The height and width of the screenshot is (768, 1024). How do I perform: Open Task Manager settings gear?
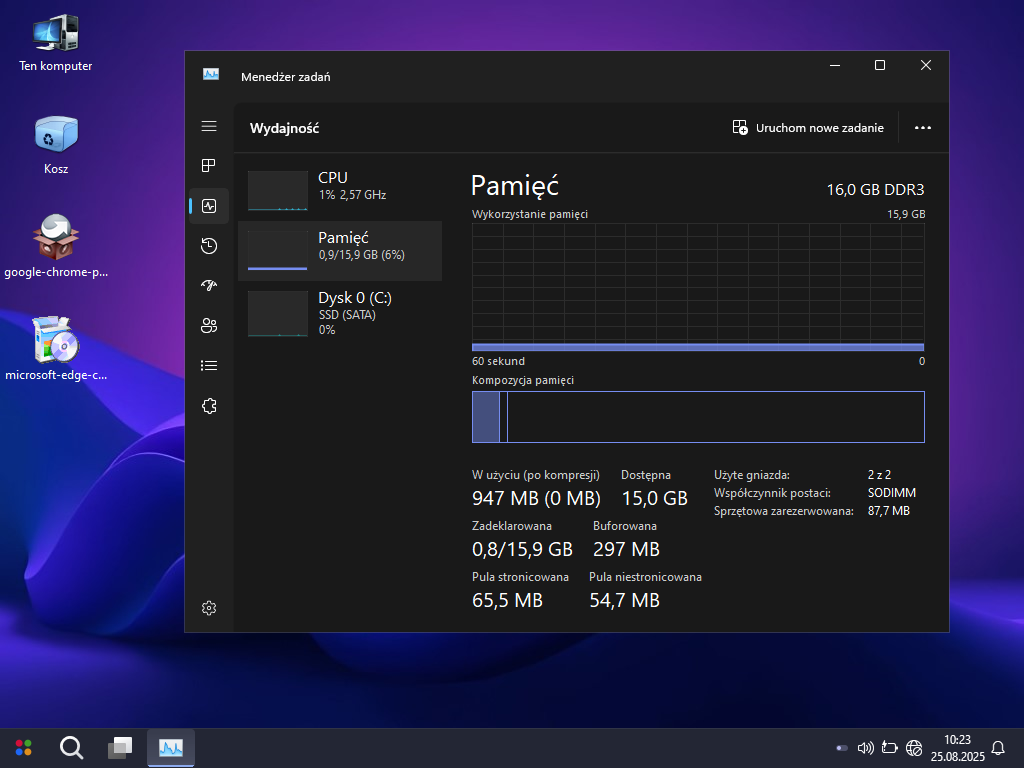(x=209, y=608)
